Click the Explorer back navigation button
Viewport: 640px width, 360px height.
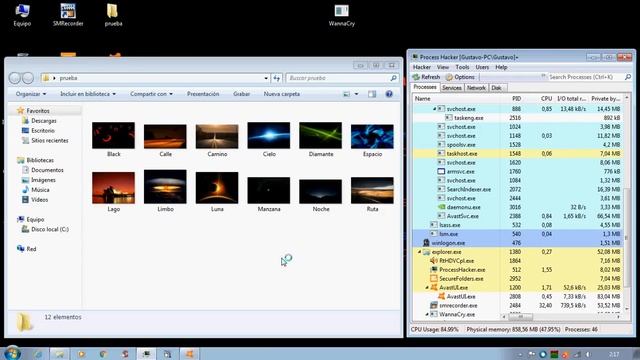click(x=14, y=78)
